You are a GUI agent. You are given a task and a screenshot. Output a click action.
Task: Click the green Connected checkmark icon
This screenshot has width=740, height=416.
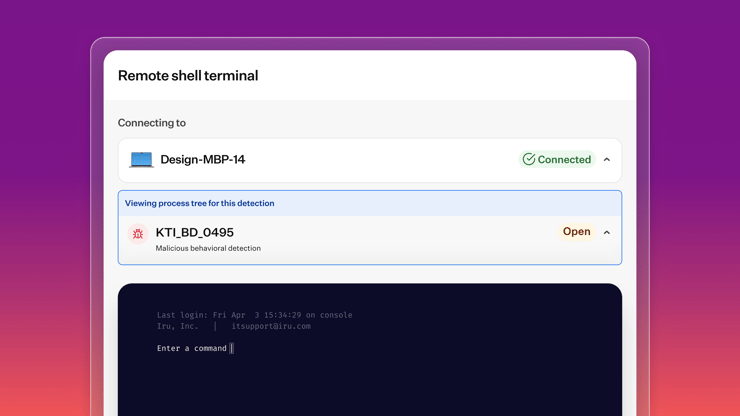coord(529,159)
